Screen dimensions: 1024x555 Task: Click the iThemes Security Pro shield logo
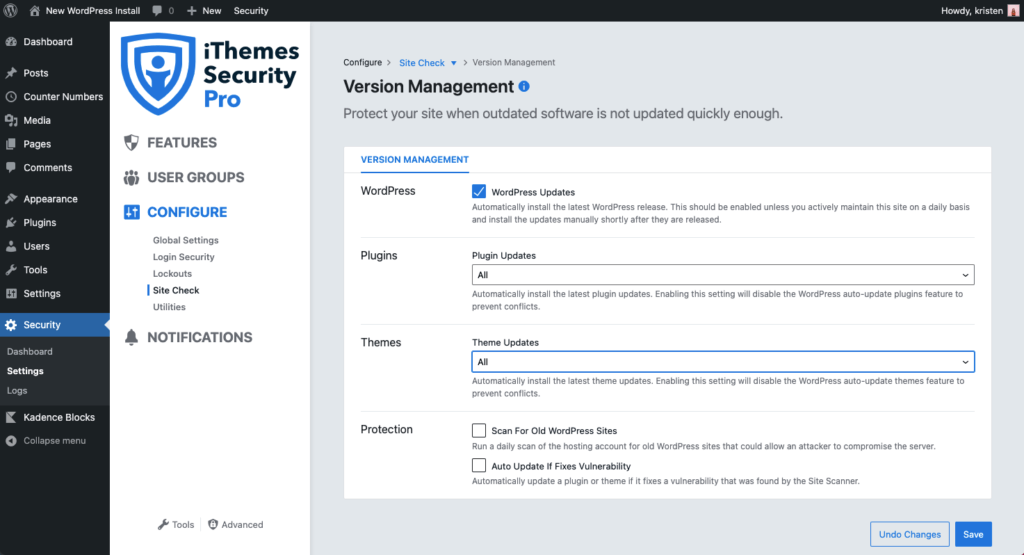(158, 74)
